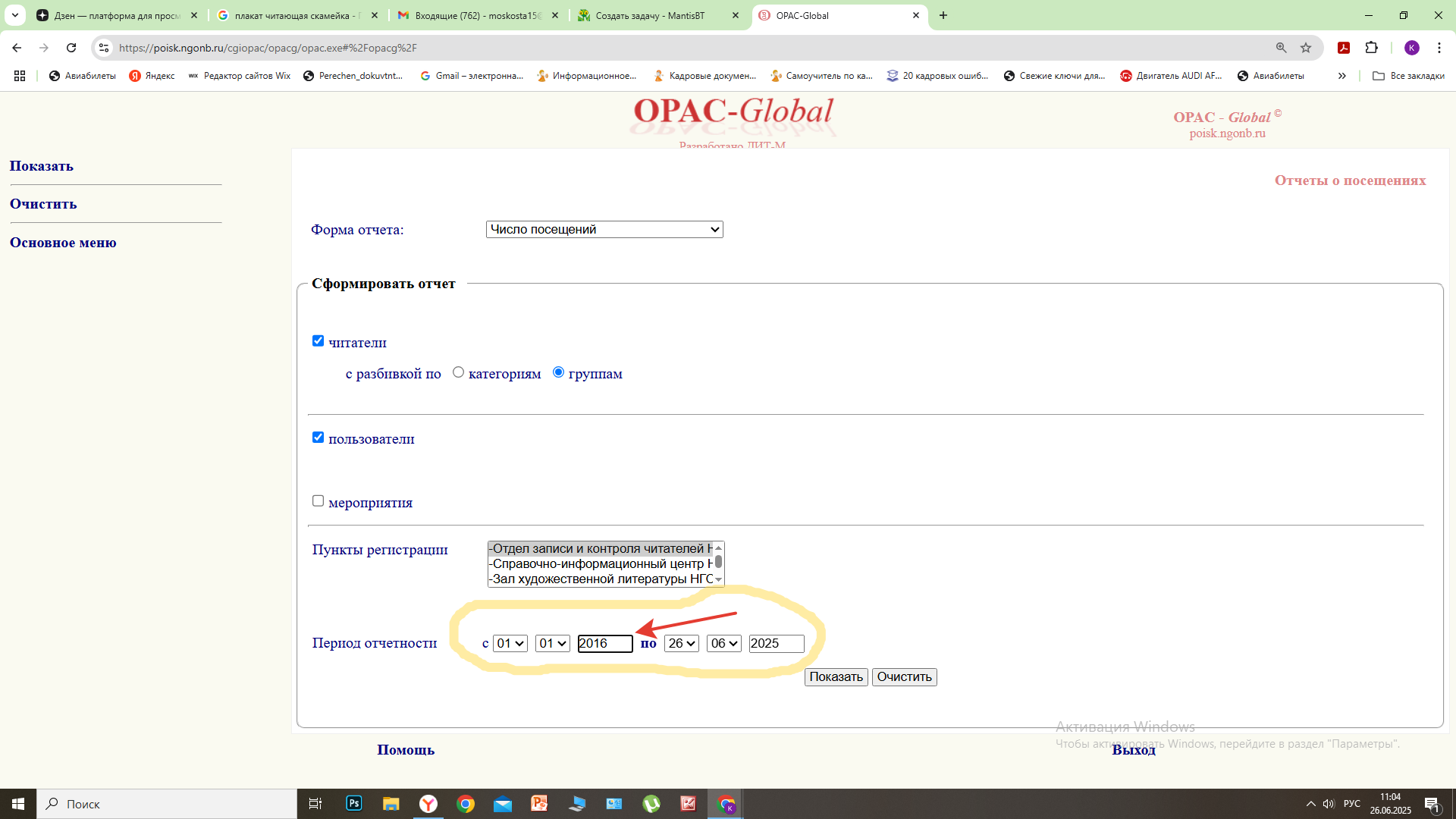Switch to the Gmail Входящие tab
This screenshot has height=819, width=1456.
(x=478, y=15)
